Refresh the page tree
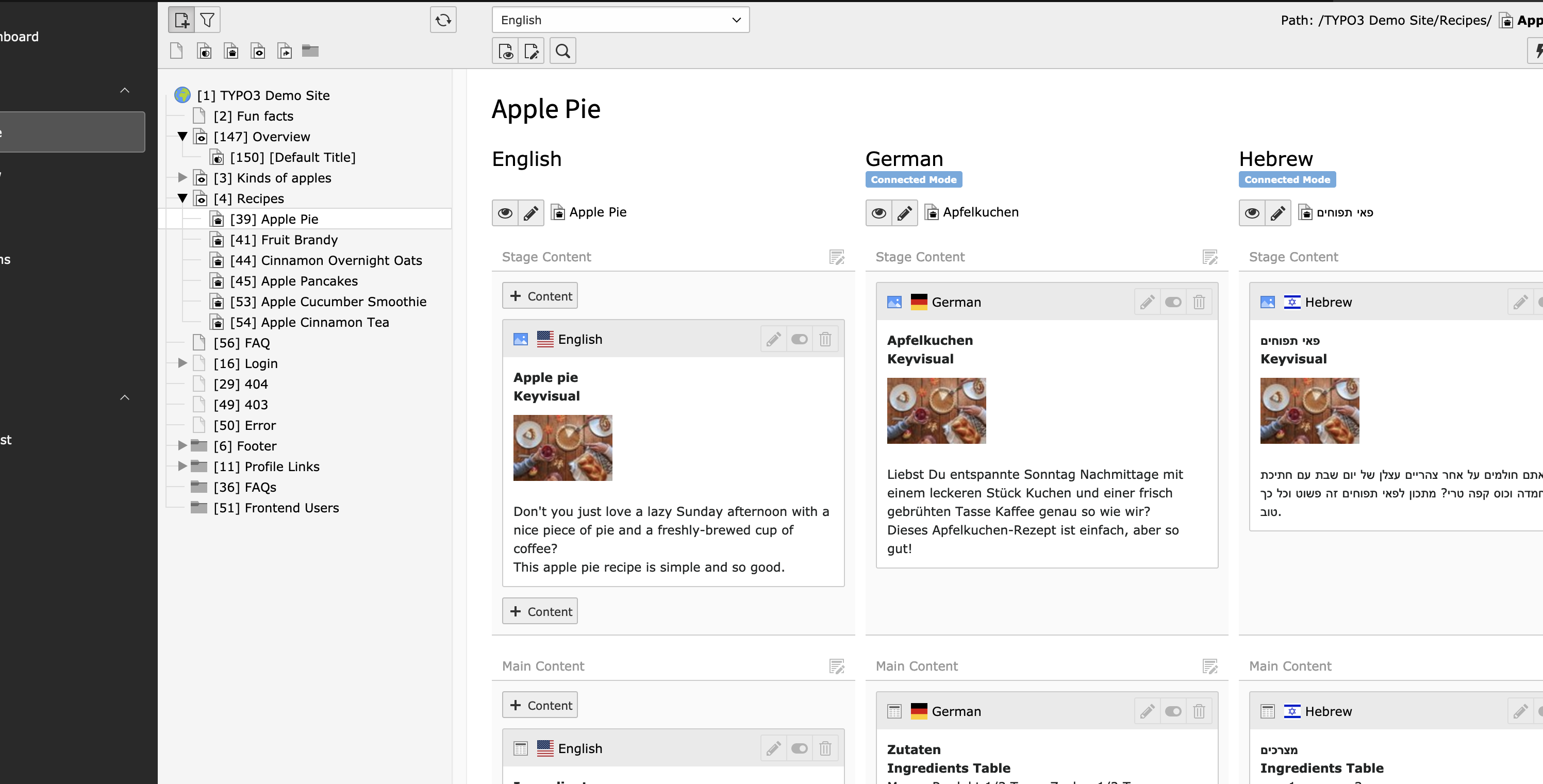The width and height of the screenshot is (1543, 784). point(443,20)
